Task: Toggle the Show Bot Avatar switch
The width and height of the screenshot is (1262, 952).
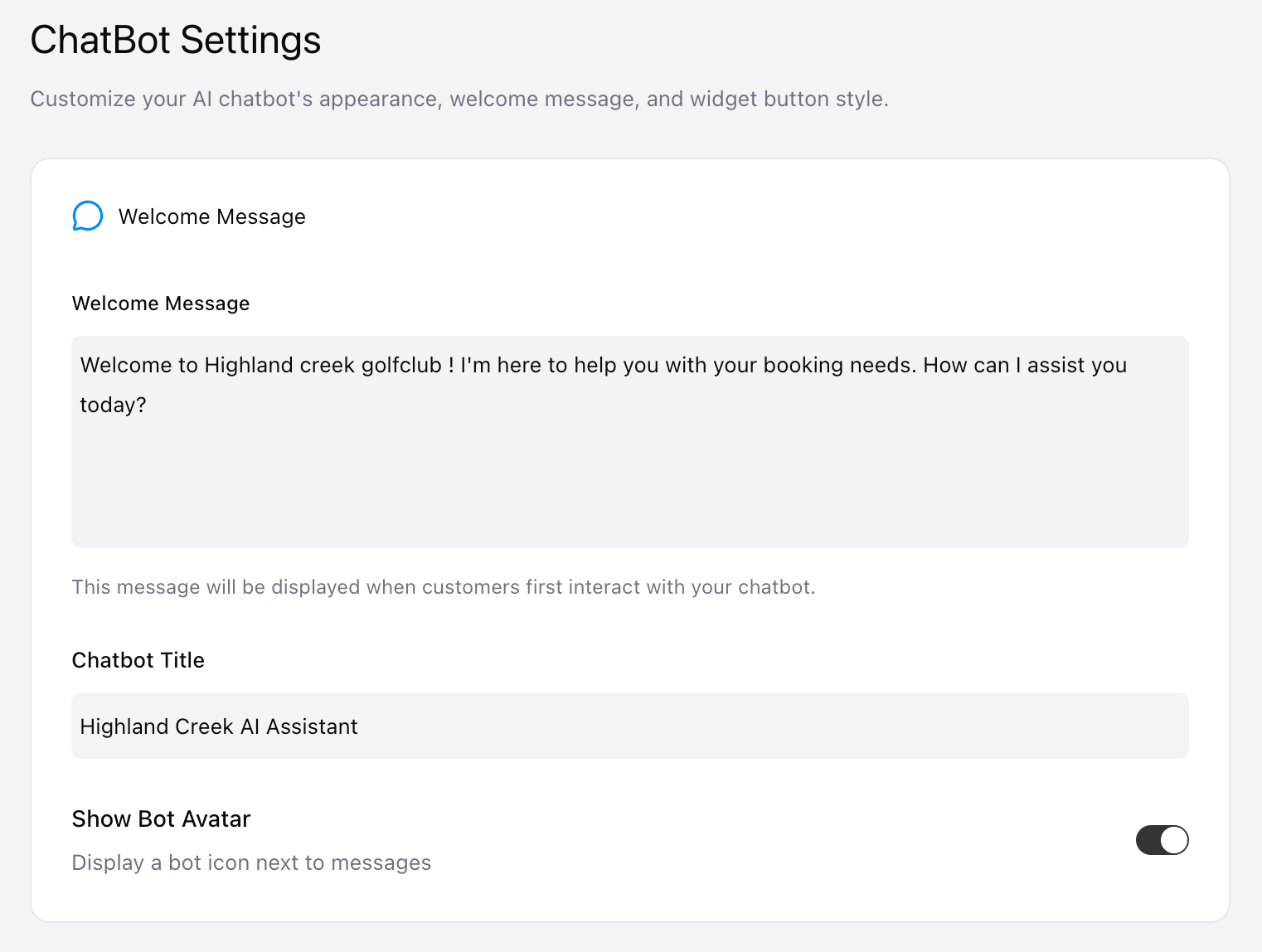Action: 1162,840
